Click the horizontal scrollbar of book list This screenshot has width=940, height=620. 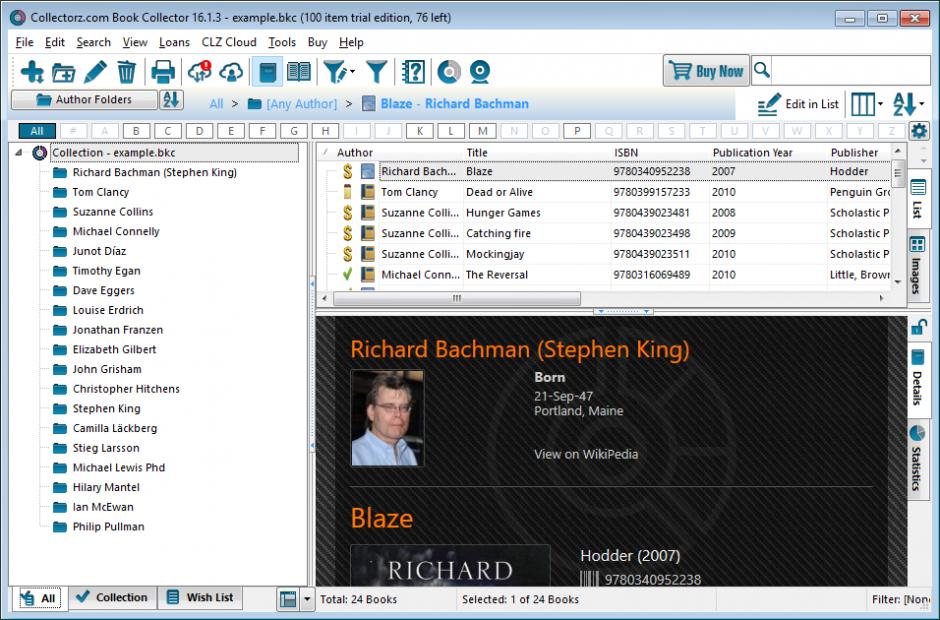457,297
